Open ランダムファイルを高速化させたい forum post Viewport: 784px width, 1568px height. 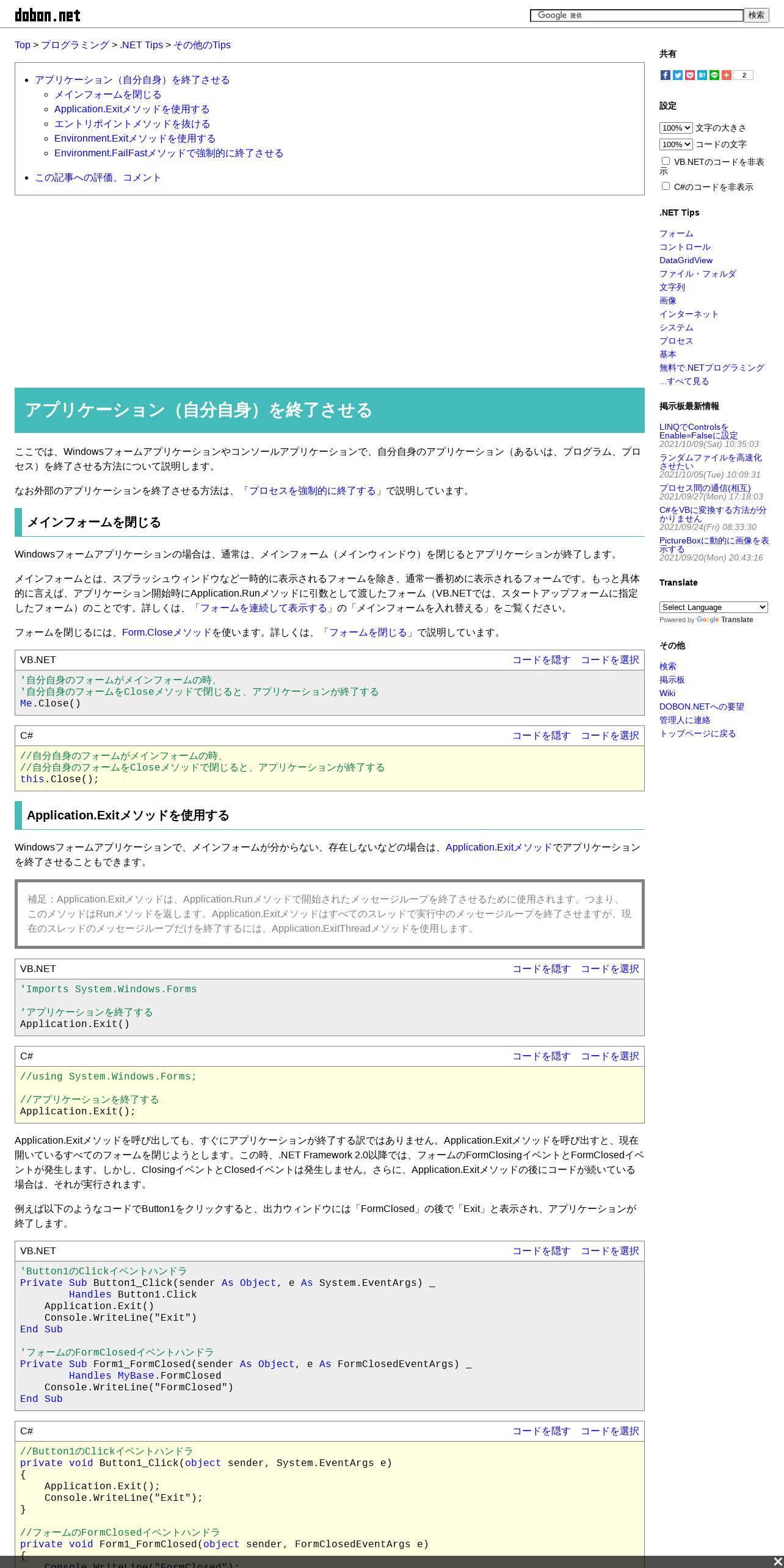coord(711,462)
